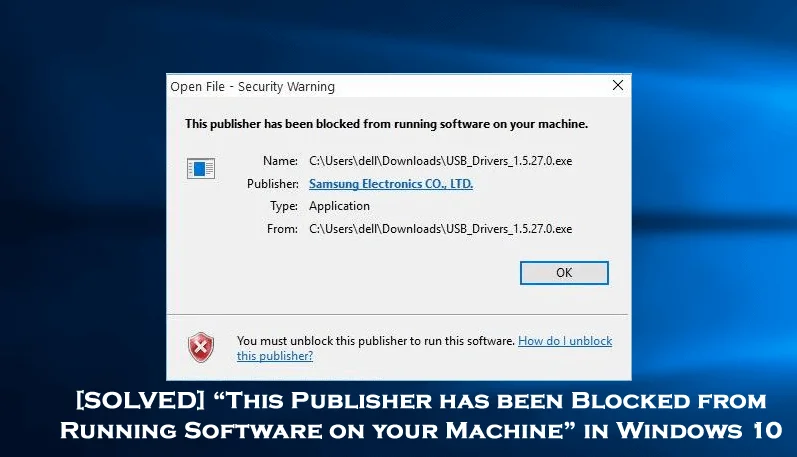Click the "Open File - Security Warning" title
Viewport: 797px width, 457px height.
[253, 86]
